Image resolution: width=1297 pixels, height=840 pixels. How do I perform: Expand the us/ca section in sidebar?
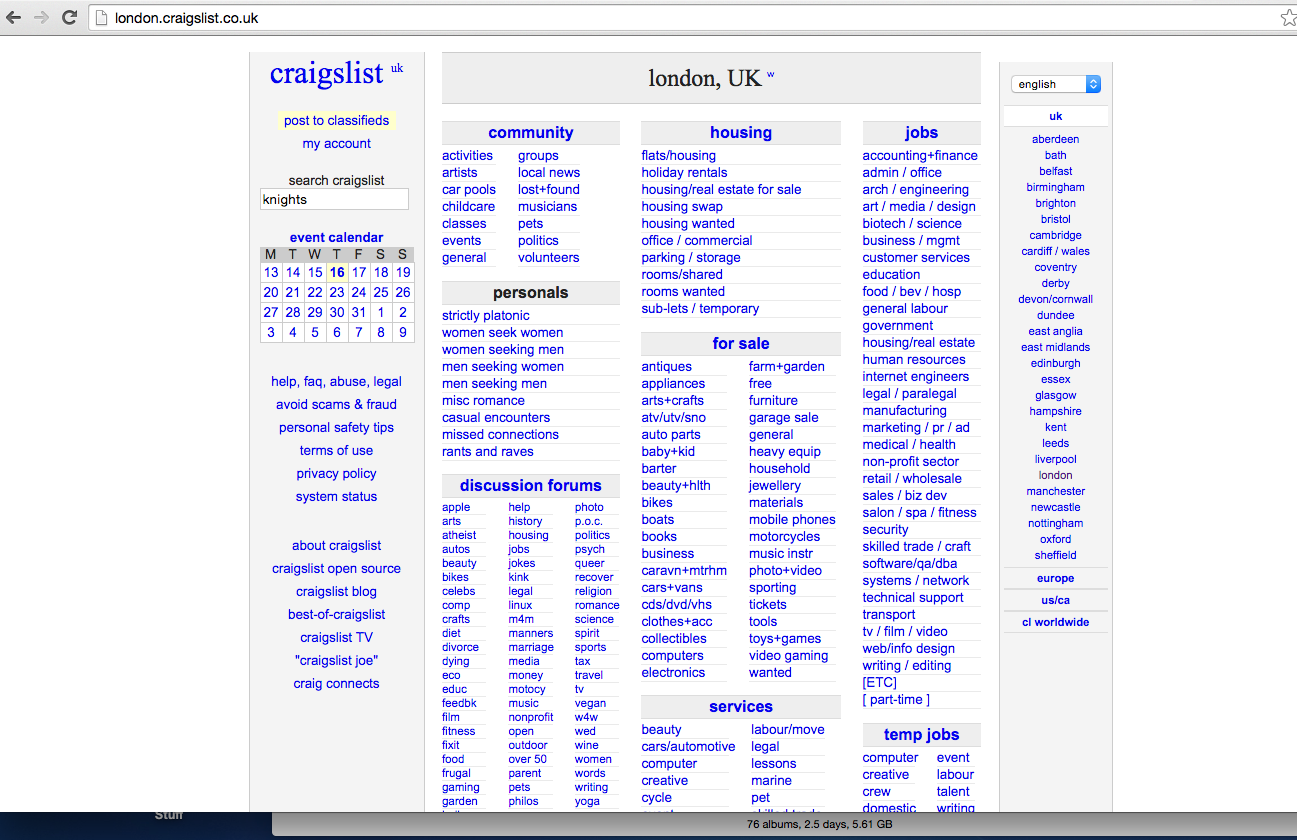click(1055, 600)
